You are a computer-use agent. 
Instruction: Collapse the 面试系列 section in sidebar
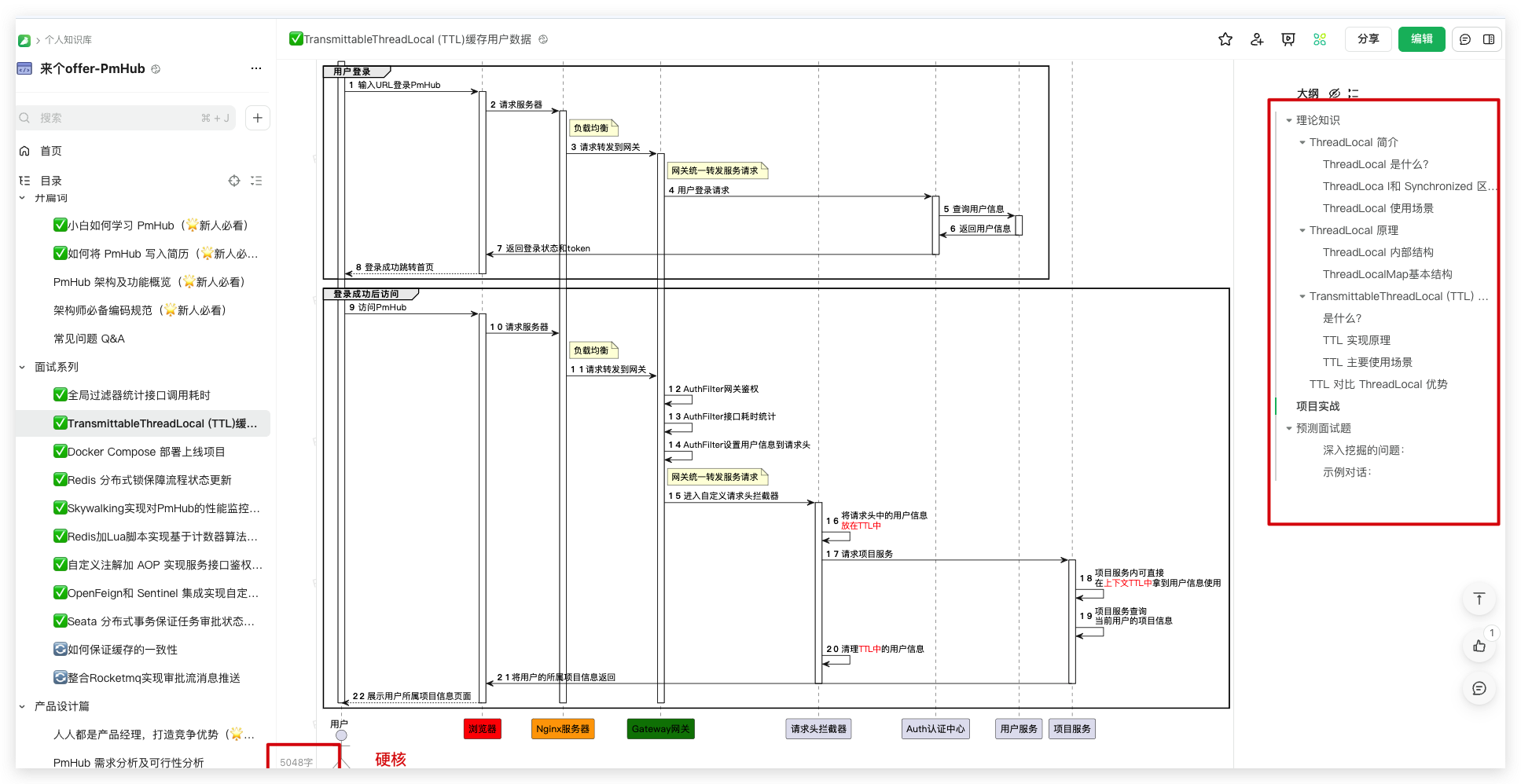22,367
